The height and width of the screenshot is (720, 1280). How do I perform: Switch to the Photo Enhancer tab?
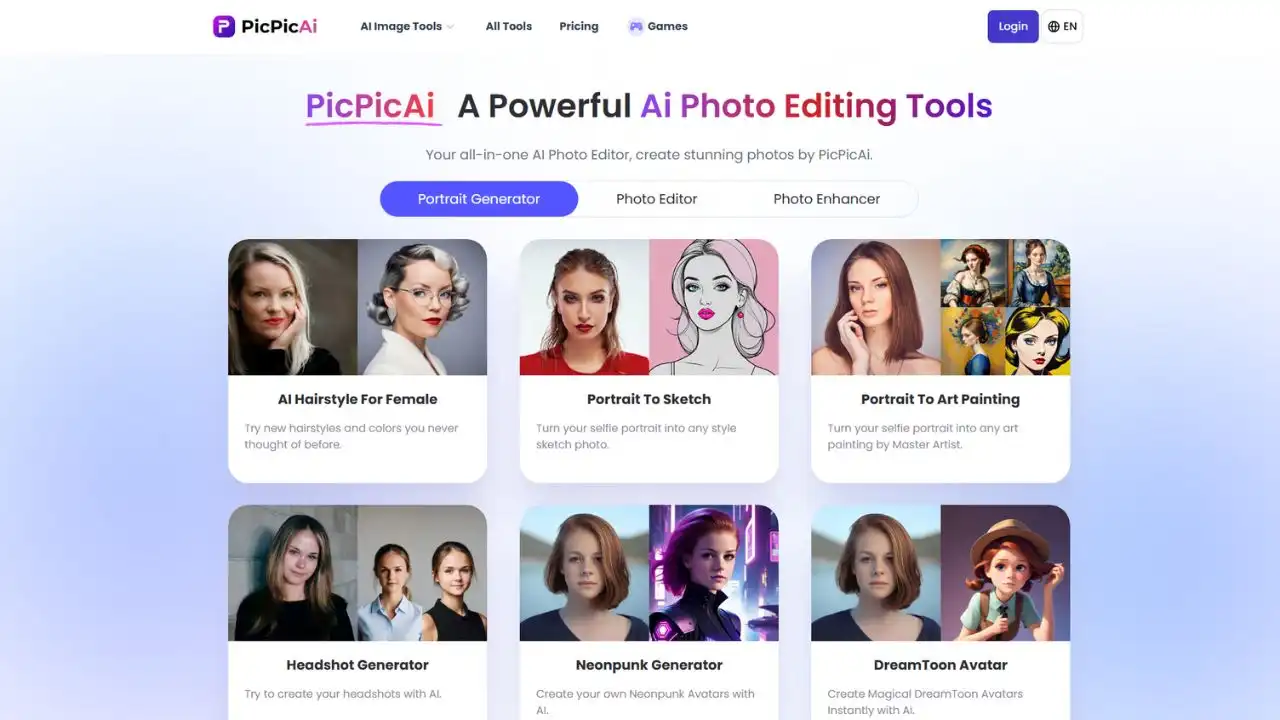tap(827, 199)
